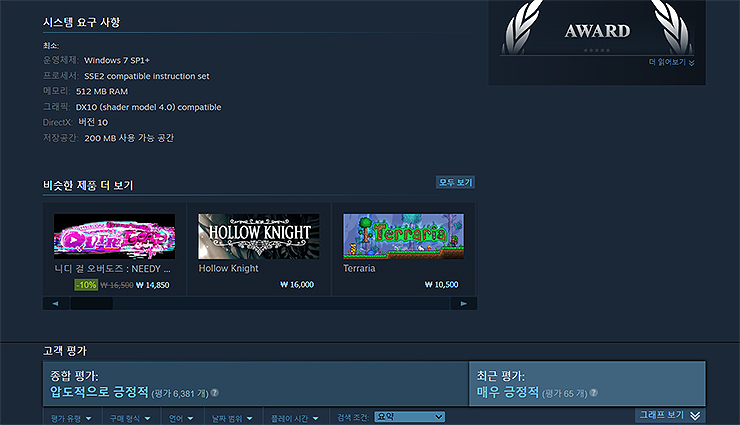Click the 비슷한 제품 더 보기 heading
The image size is (740, 425).
coord(88,185)
